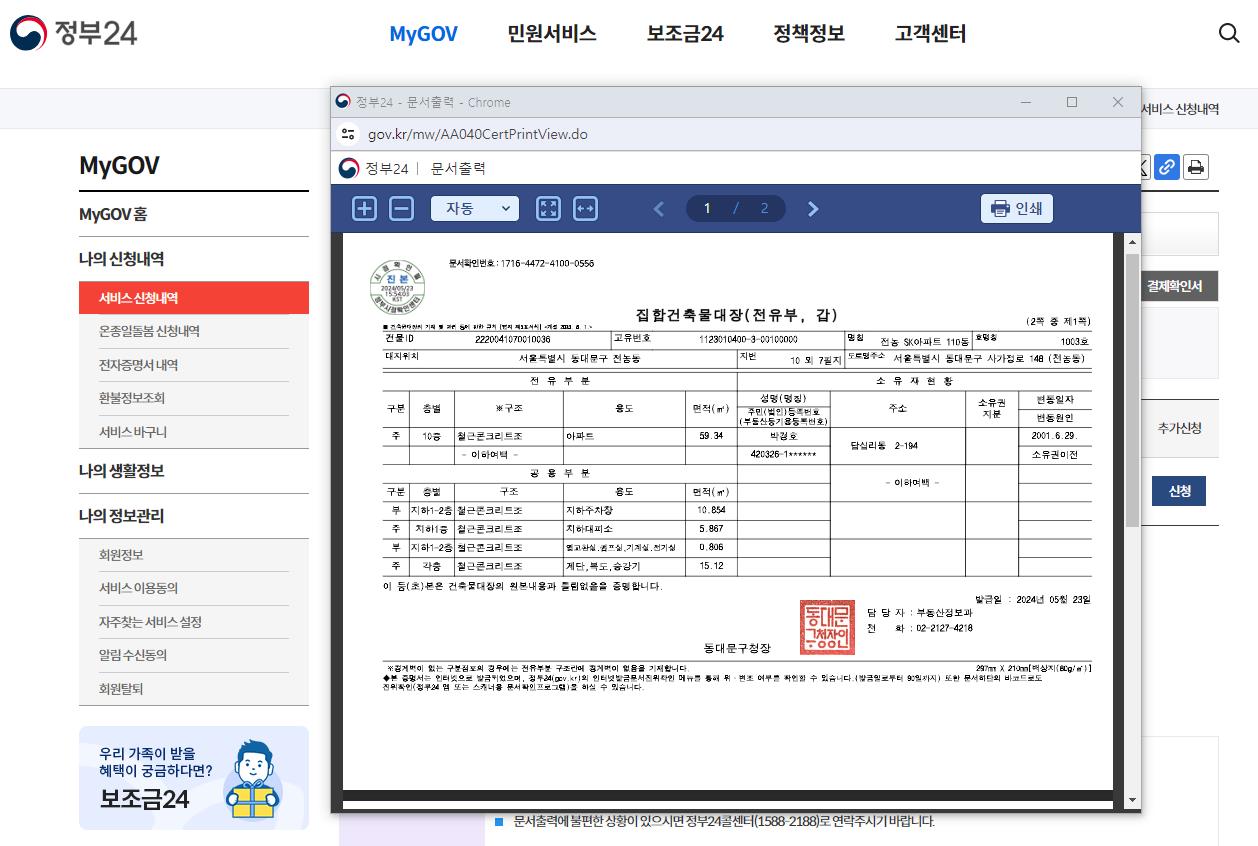Fit document to full page icon
This screenshot has width=1258, height=846.
[549, 208]
